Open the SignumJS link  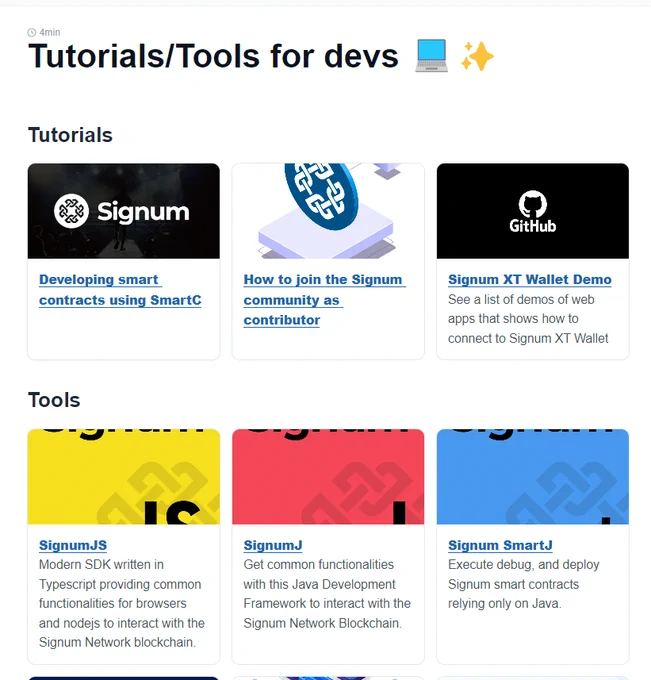tap(73, 545)
